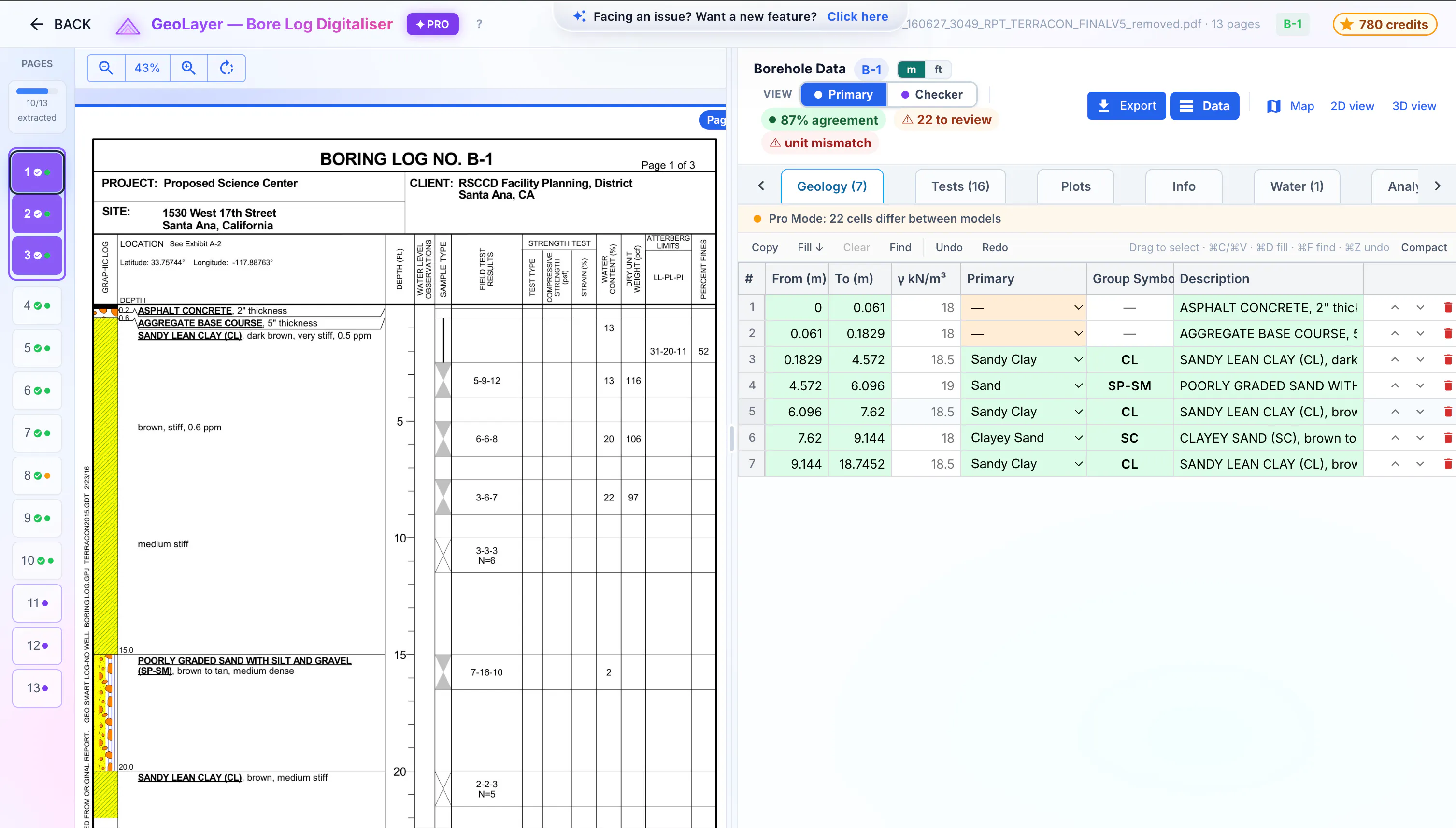Viewport: 1456px width, 828px height.
Task: Click the Export button
Action: [x=1126, y=106]
